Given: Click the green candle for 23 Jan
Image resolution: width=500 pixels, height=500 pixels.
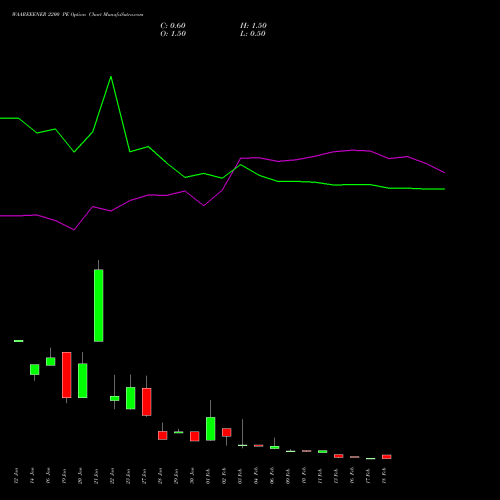Looking at the screenshot, I should [131, 398].
